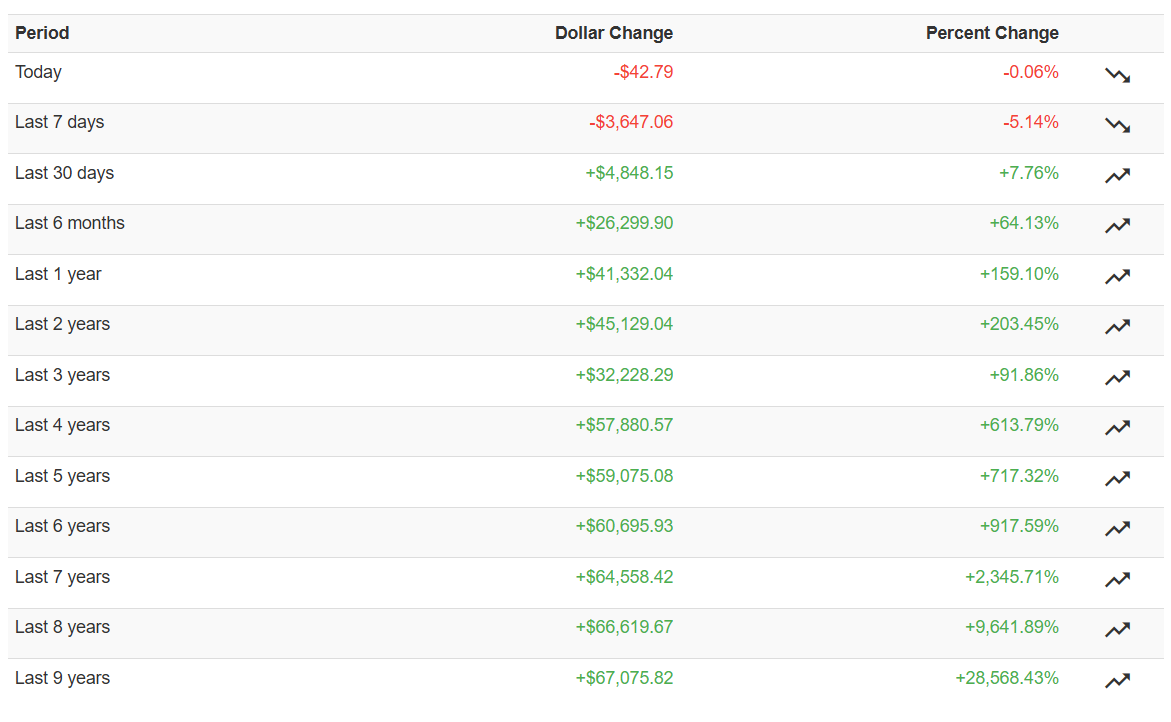
Task: Click the uptrend icon for Last 2 years
Action: pyautogui.click(x=1117, y=327)
